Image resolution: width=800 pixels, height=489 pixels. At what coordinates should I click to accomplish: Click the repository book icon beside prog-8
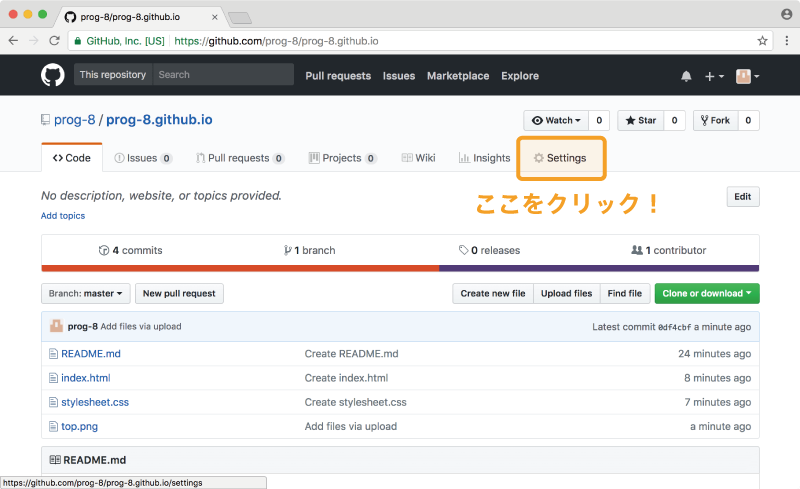(45, 120)
